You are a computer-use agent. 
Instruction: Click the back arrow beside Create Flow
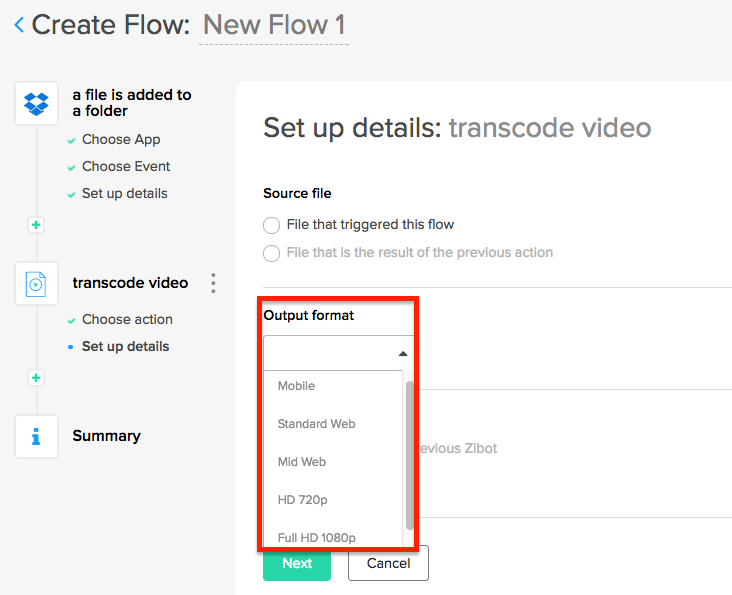coord(18,25)
